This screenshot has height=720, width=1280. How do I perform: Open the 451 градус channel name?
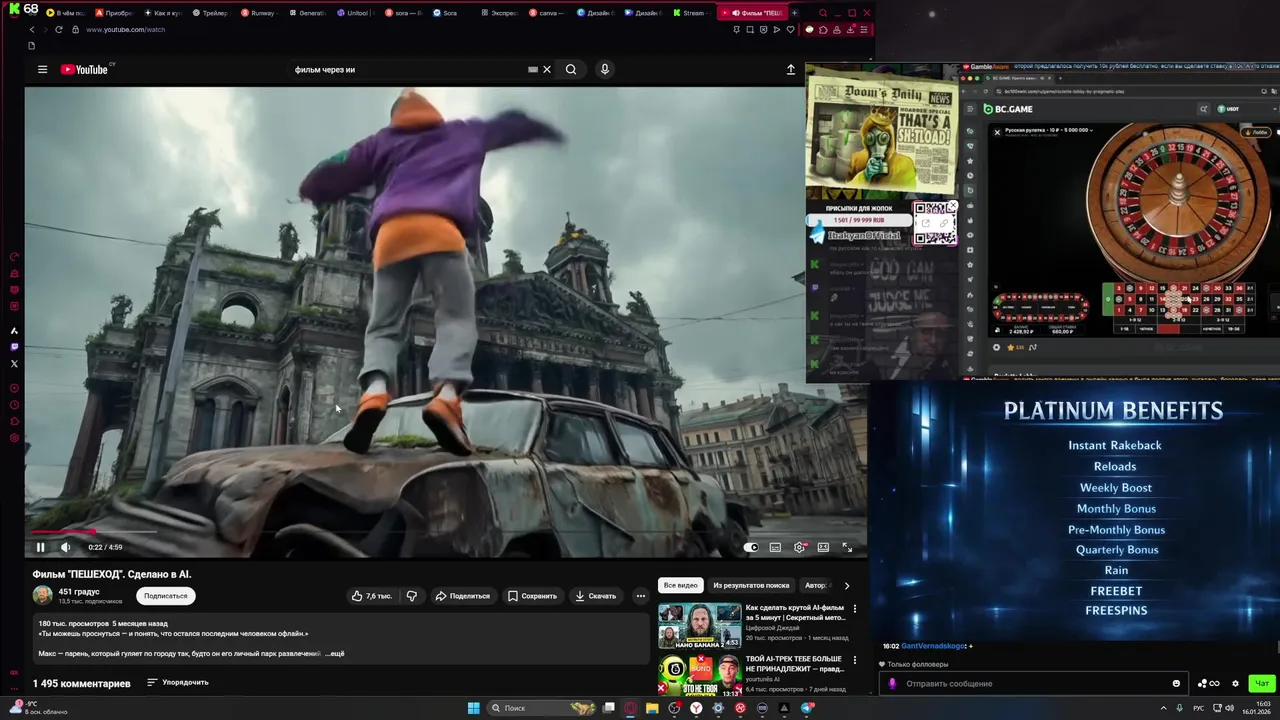coord(79,592)
